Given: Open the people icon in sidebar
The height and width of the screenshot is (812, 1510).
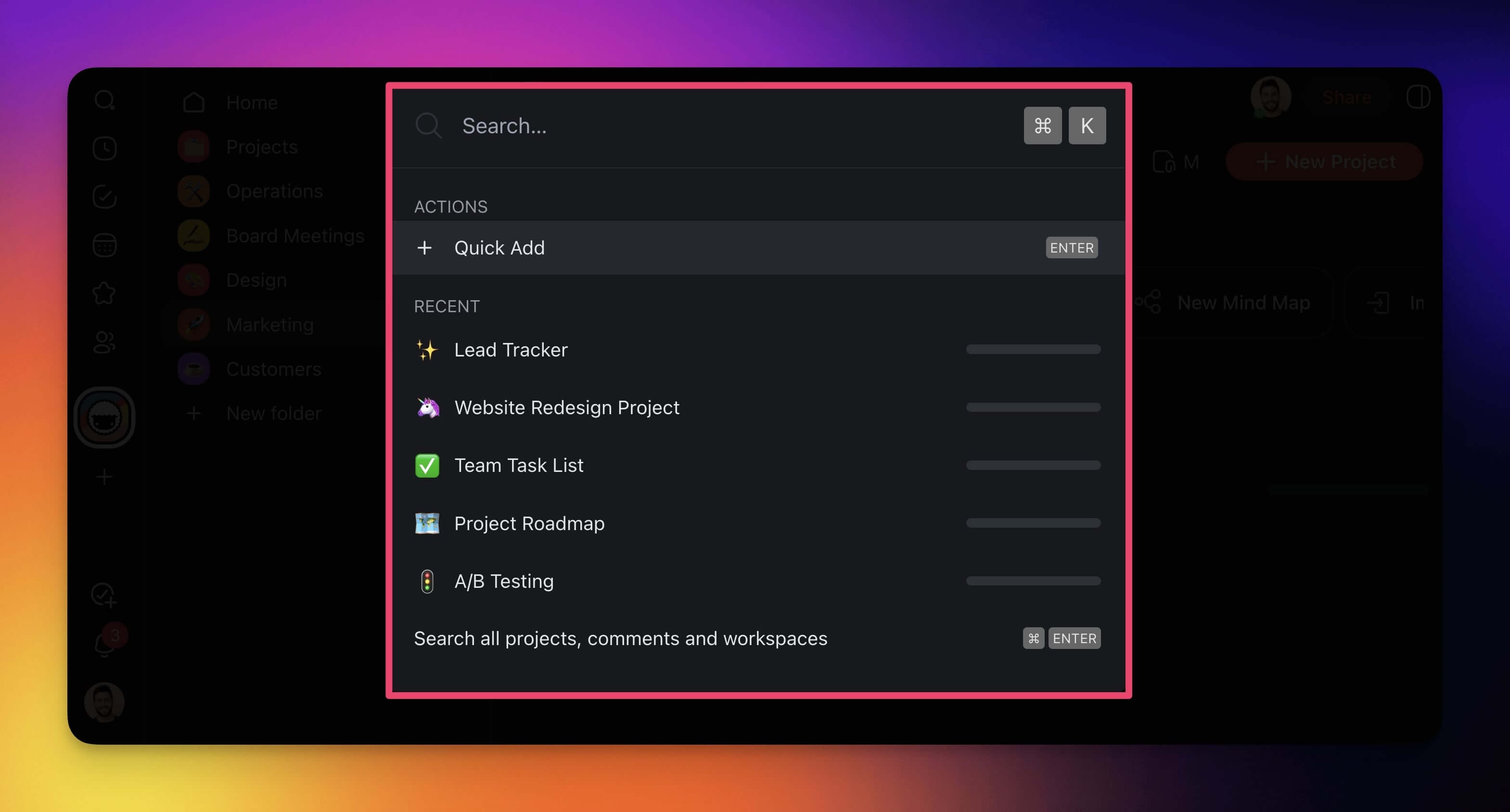Looking at the screenshot, I should (104, 342).
